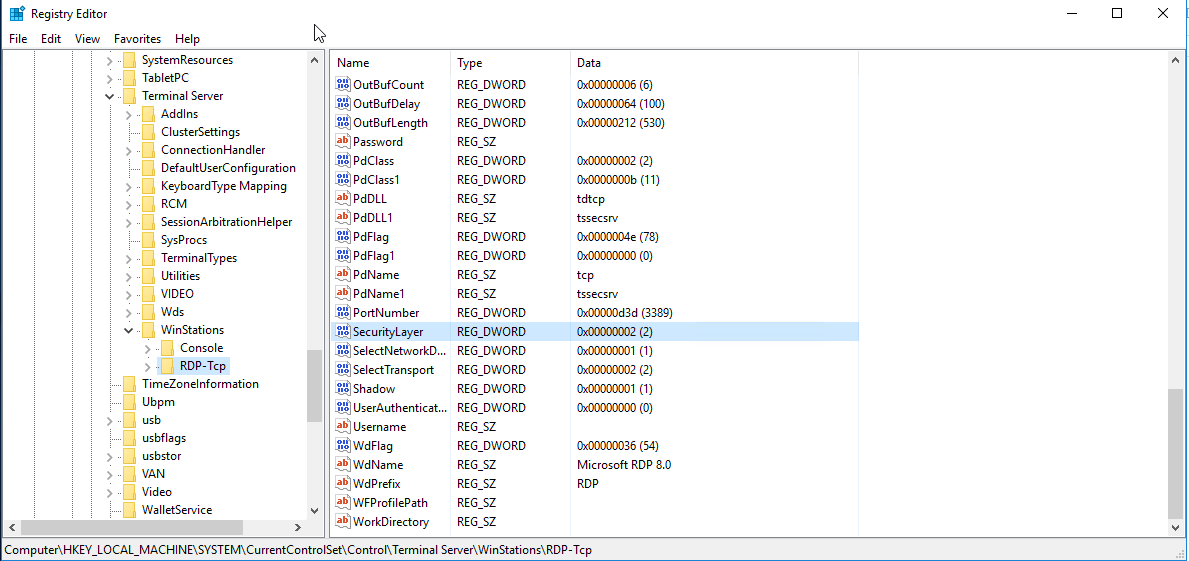
Task: Click the folder icon for Terminal Server
Action: click(x=129, y=96)
